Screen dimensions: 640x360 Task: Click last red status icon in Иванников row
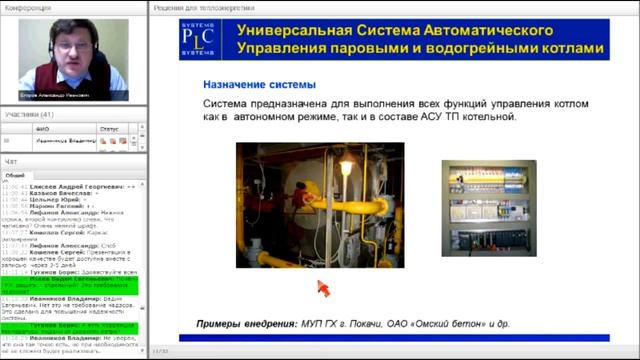[x=123, y=141]
